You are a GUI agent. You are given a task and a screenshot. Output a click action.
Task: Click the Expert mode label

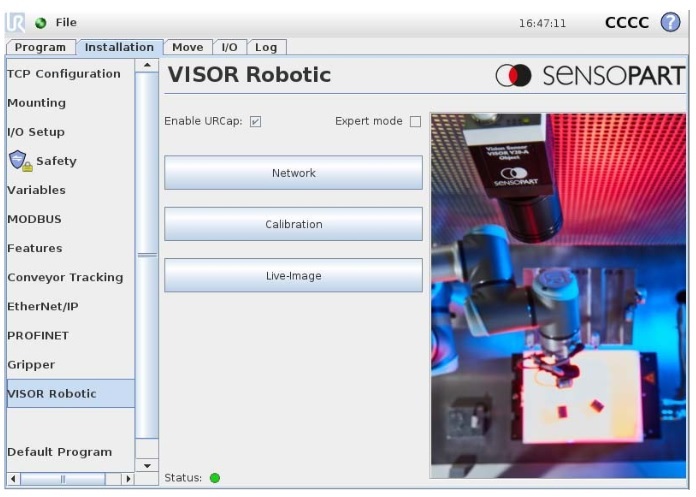point(368,121)
